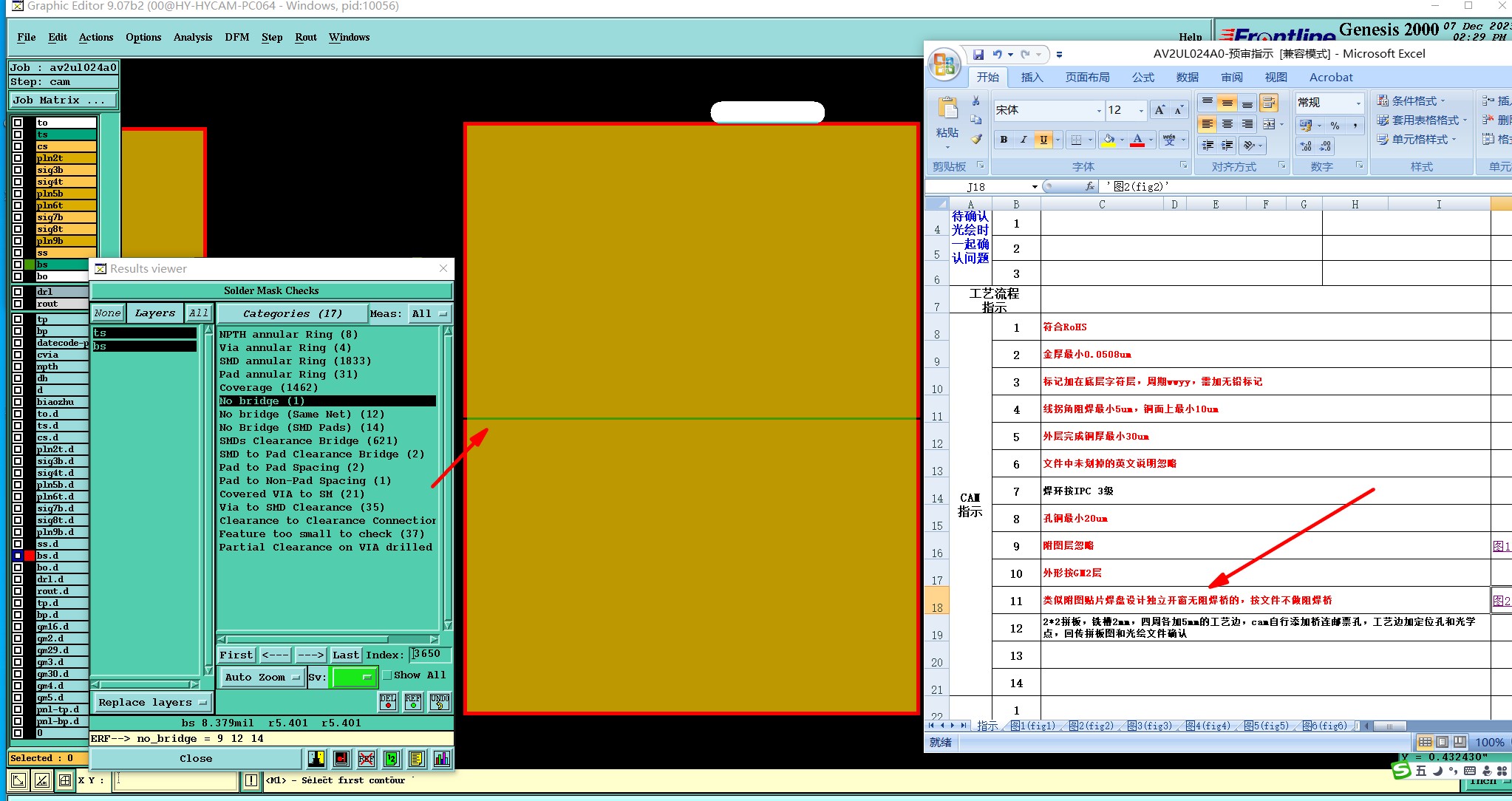Click the Job Matrix button

64,100
